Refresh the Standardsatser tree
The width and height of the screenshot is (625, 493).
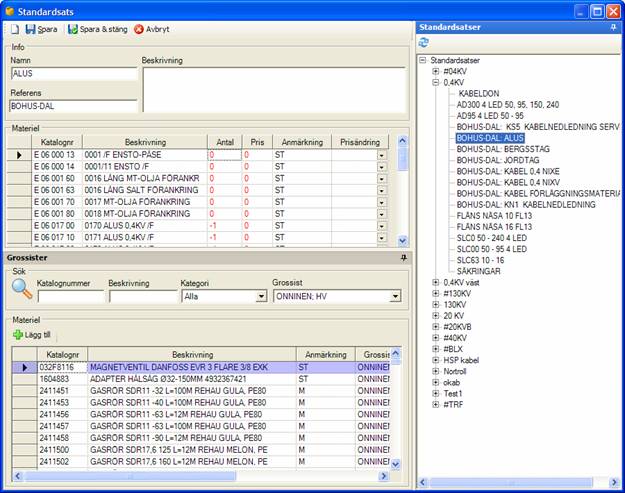(424, 42)
